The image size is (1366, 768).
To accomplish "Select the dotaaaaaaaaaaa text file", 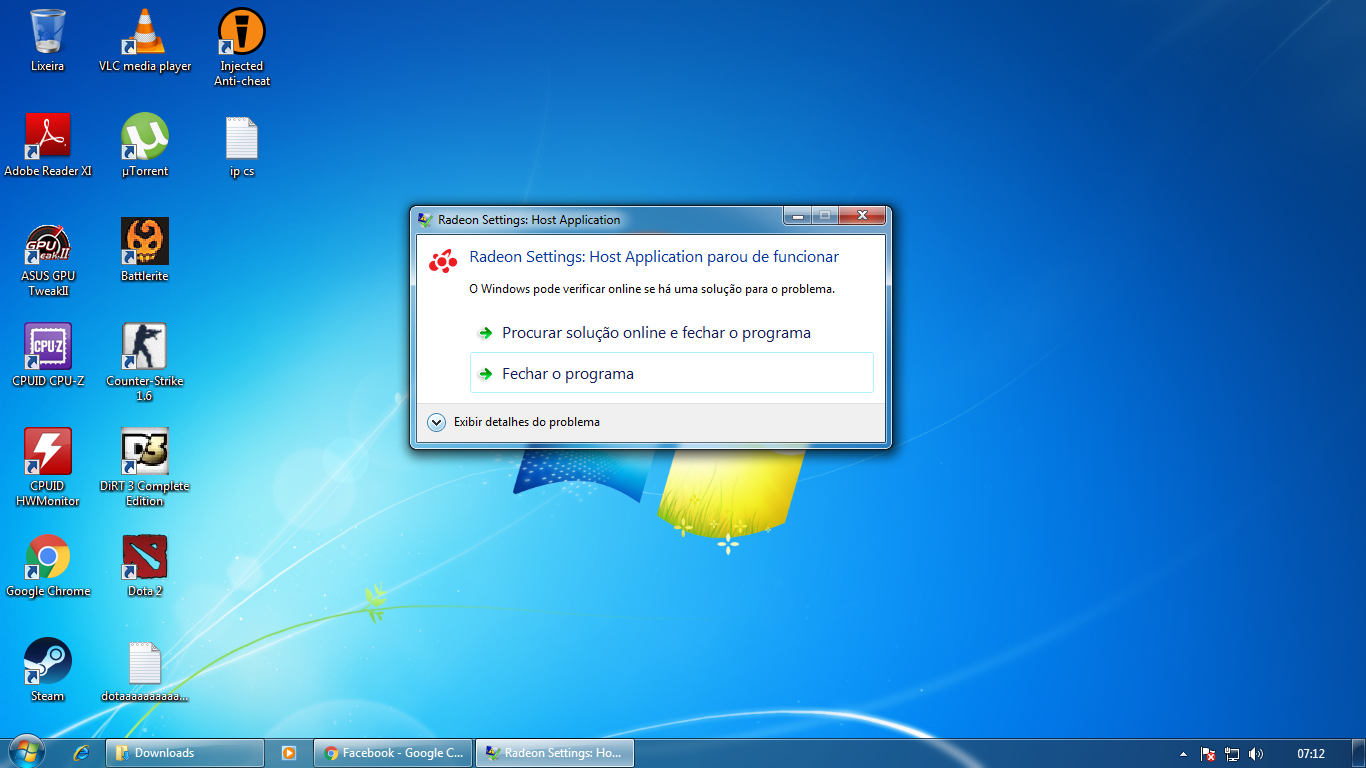I will 145,670.
